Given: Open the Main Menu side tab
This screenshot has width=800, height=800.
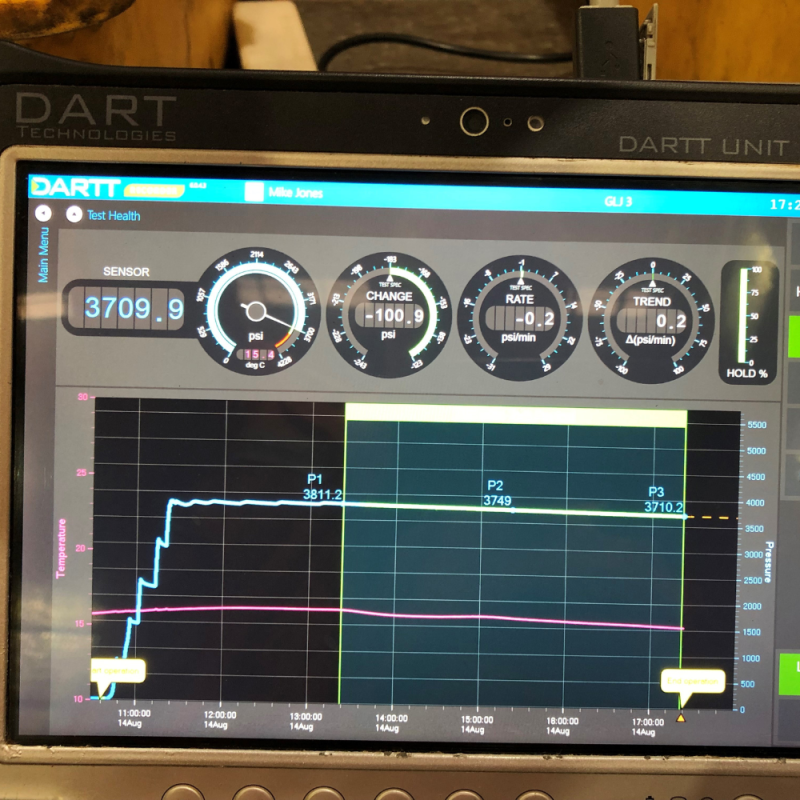Looking at the screenshot, I should (43, 256).
